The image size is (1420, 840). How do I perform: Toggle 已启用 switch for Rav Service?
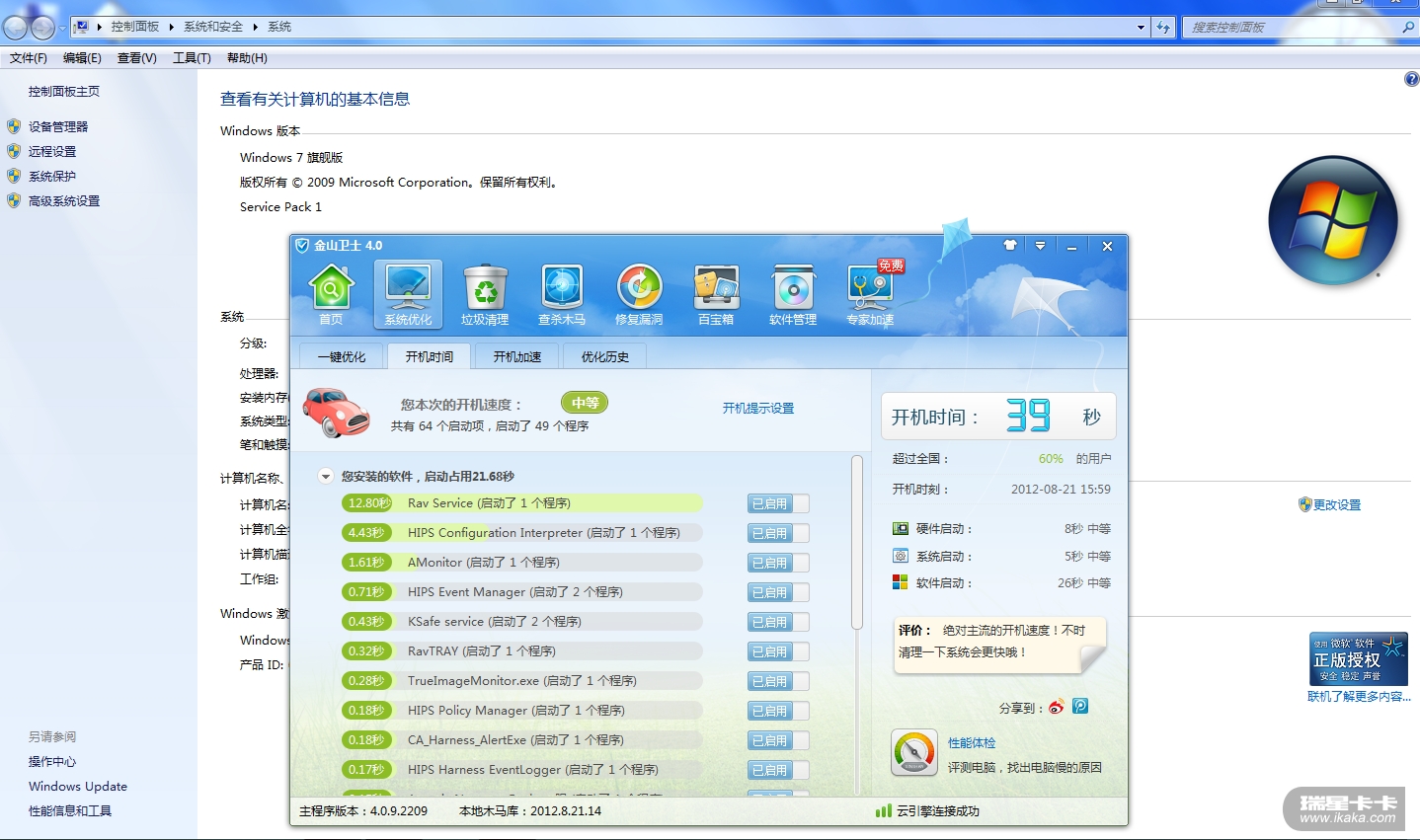[x=778, y=503]
